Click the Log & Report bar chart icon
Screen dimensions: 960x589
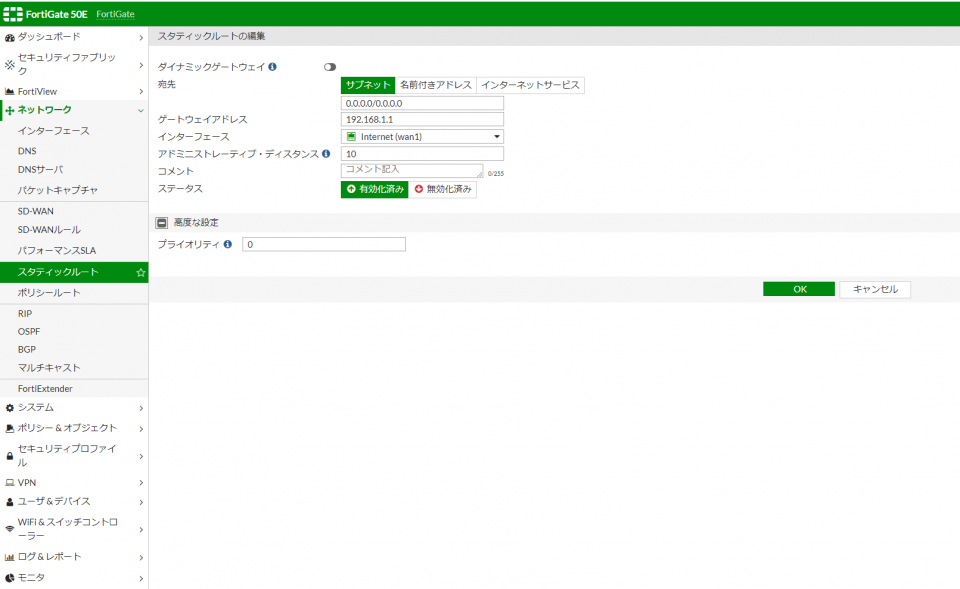coord(9,557)
